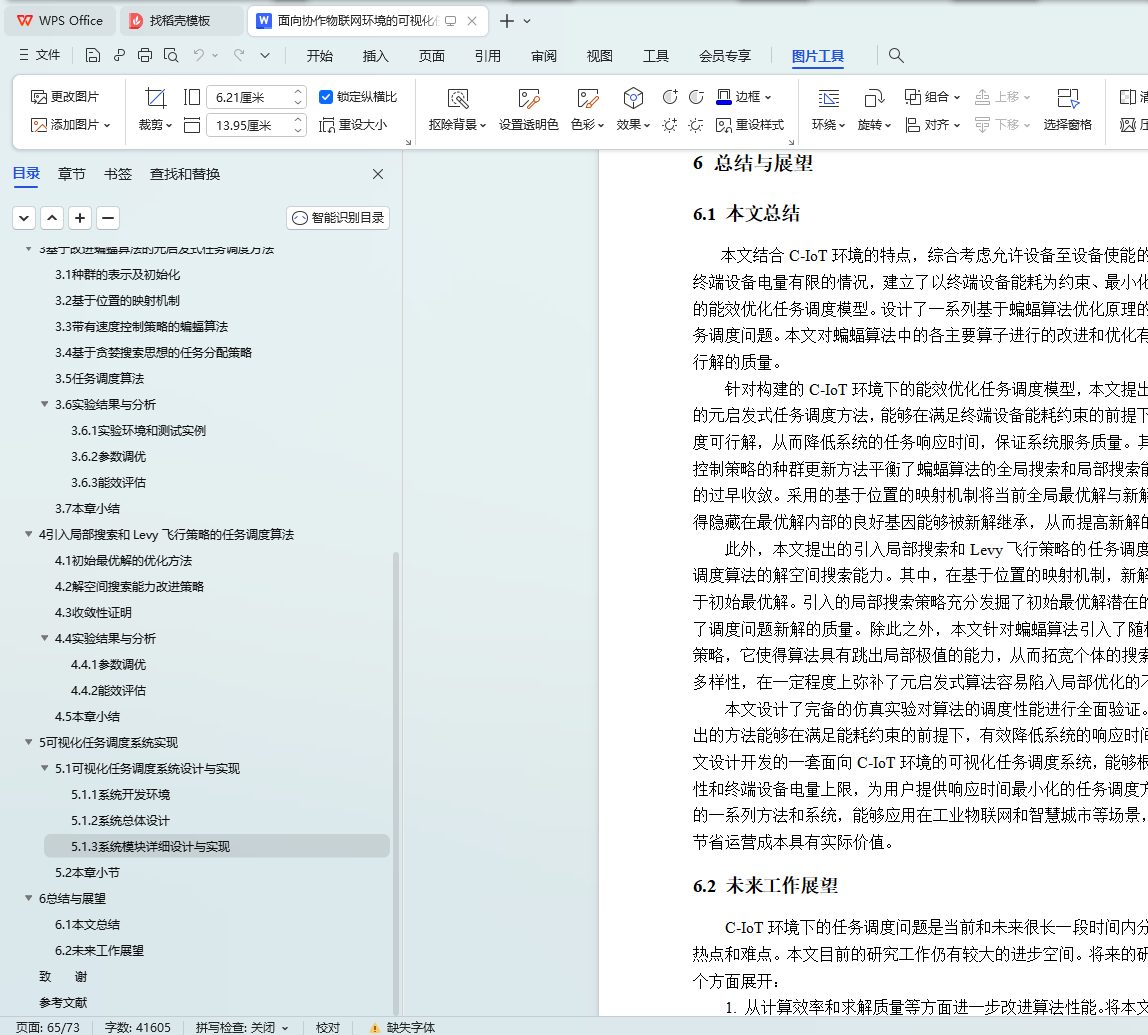Click Remove Background (抠除背景) icon

tap(458, 110)
